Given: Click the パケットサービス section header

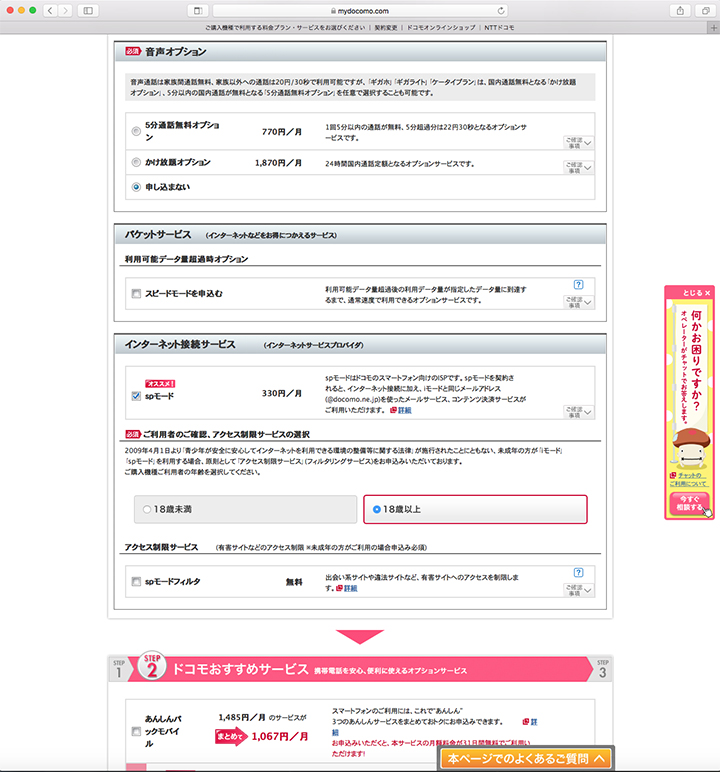Looking at the screenshot, I should 360,234.
